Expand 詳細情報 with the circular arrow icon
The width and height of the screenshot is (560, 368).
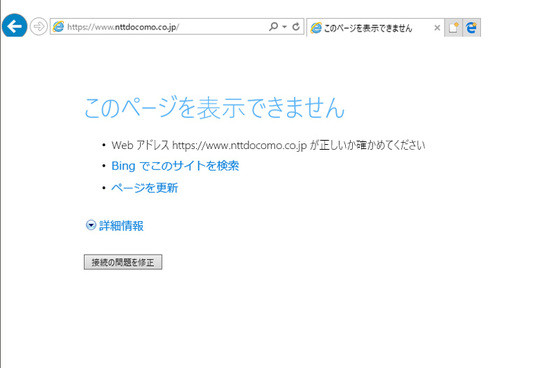[x=91, y=225]
